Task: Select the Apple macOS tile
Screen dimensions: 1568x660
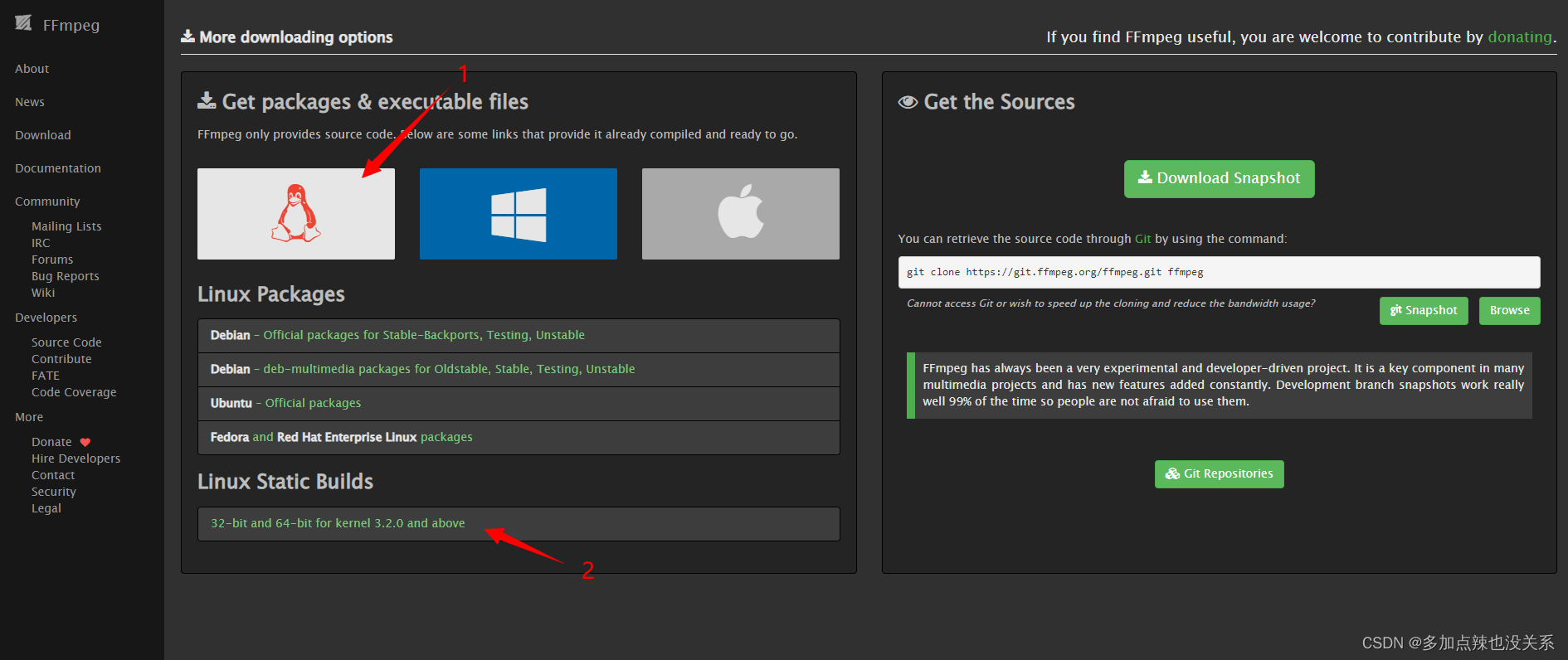Action: coord(741,214)
